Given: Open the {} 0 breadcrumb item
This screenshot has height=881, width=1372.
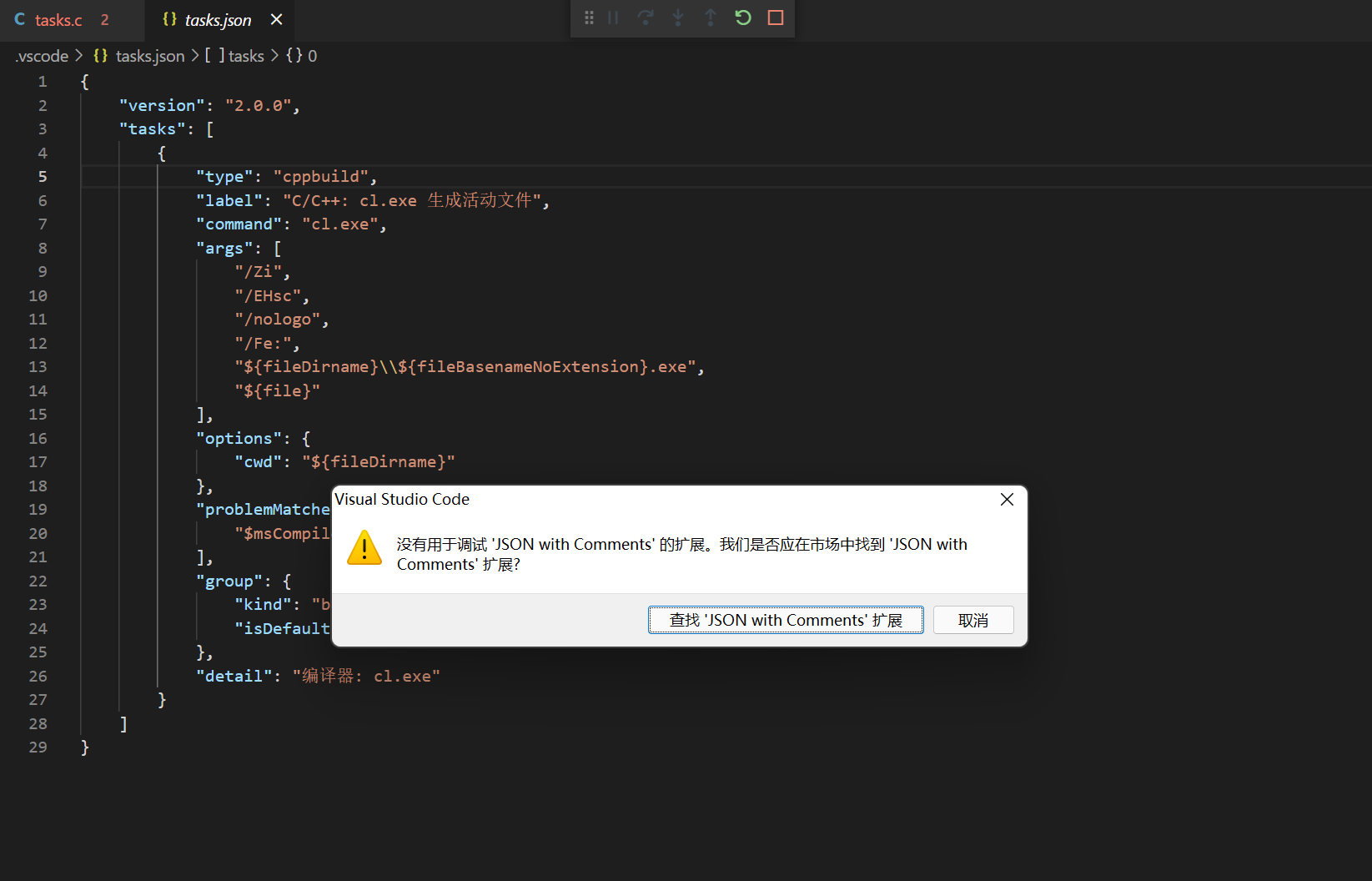Looking at the screenshot, I should [301, 56].
